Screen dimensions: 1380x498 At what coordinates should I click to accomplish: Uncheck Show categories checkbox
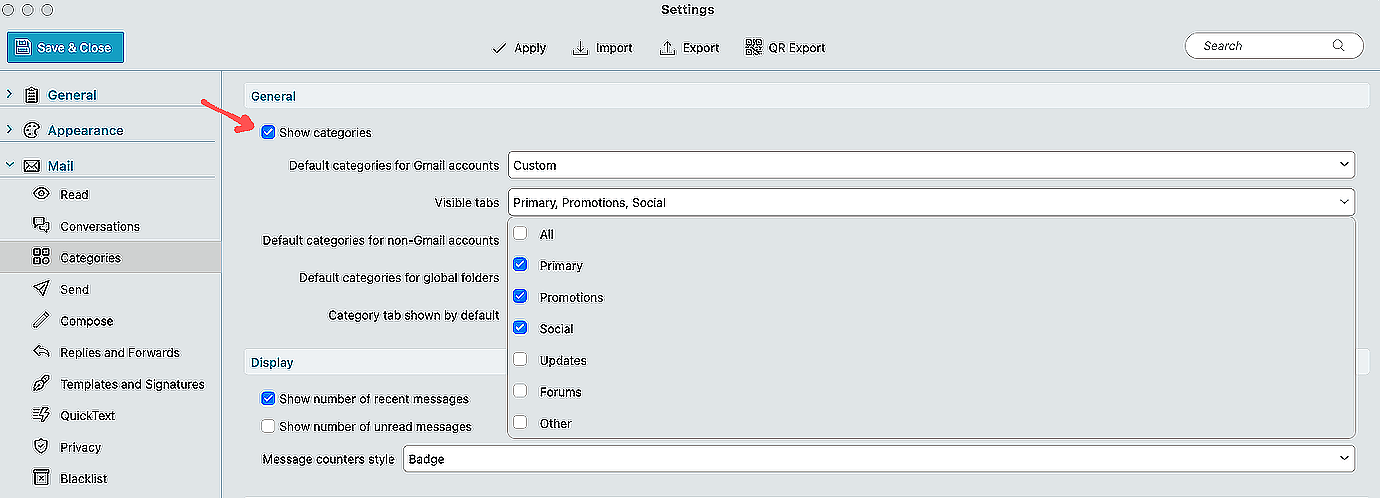[x=268, y=132]
